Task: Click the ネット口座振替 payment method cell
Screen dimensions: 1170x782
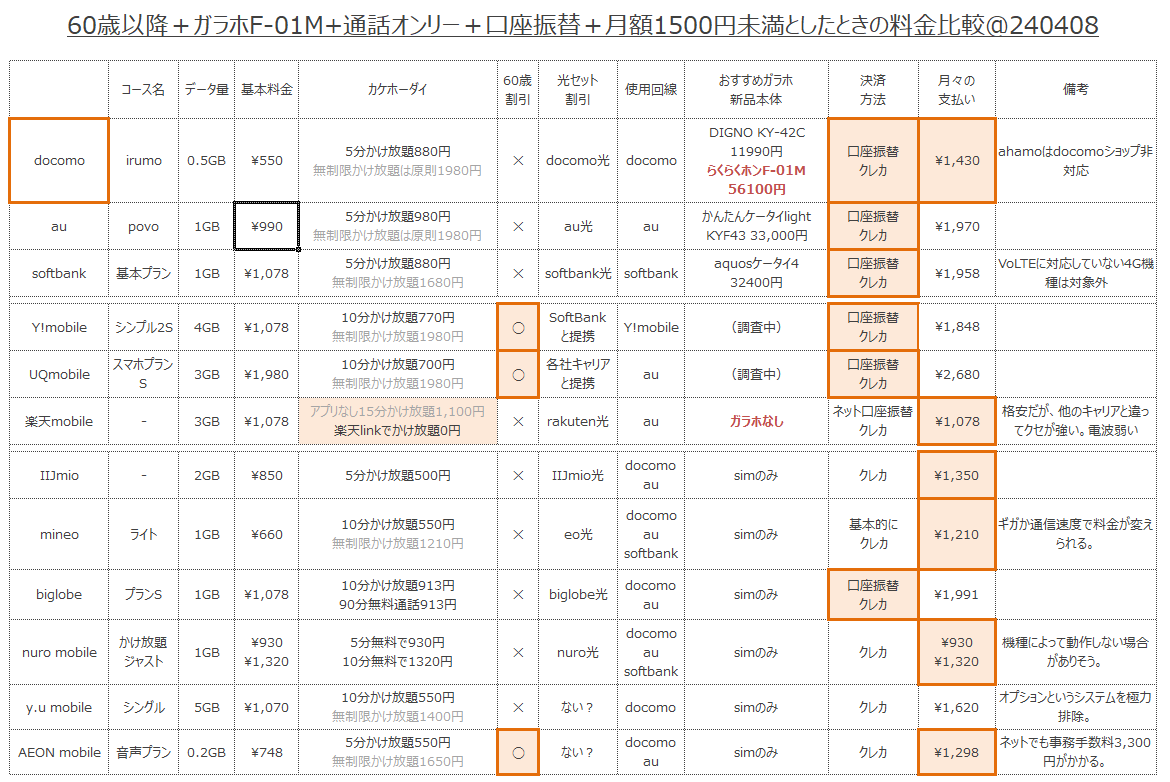Action: tap(873, 421)
